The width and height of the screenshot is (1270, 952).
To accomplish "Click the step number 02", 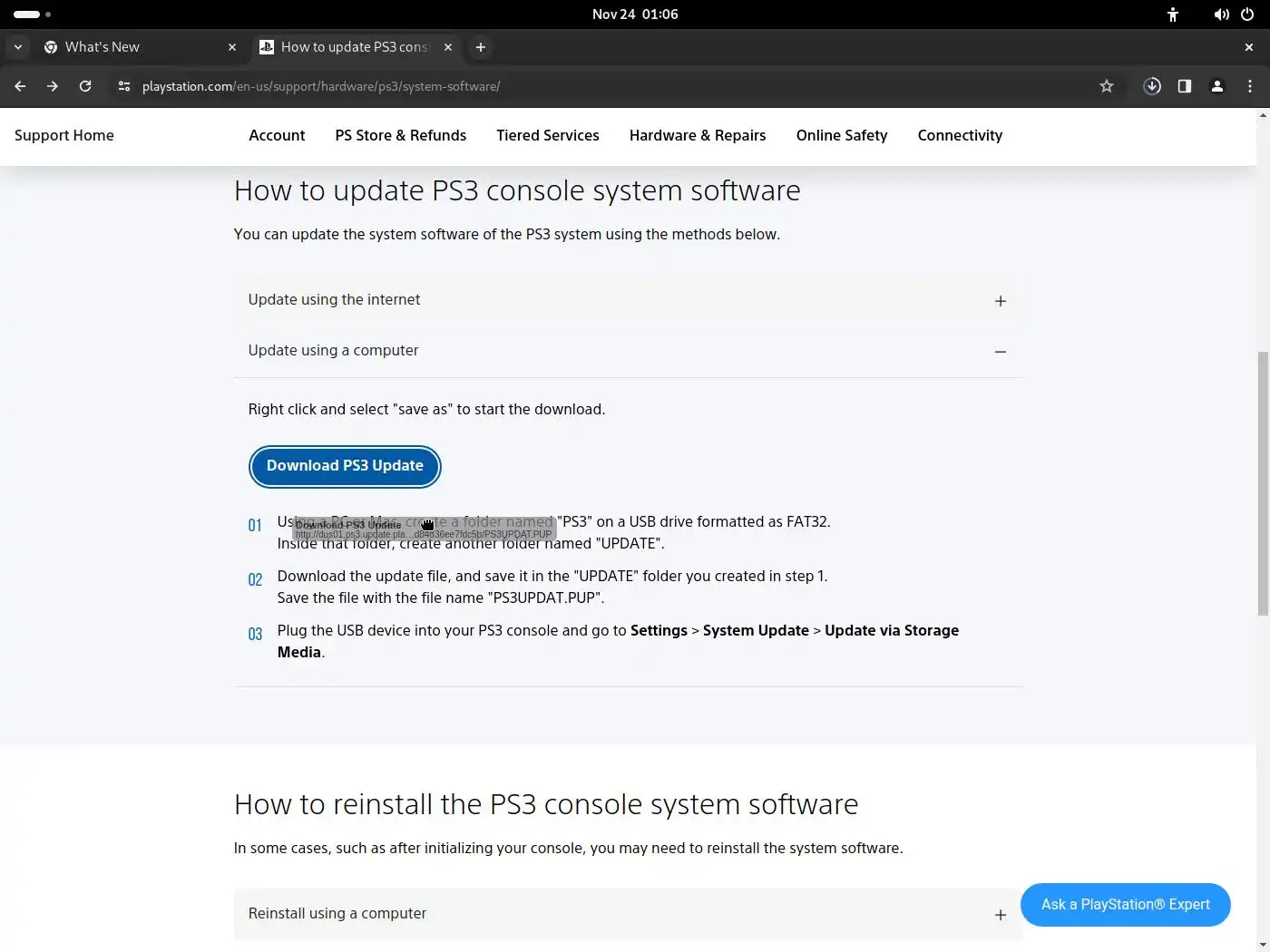I will (255, 580).
